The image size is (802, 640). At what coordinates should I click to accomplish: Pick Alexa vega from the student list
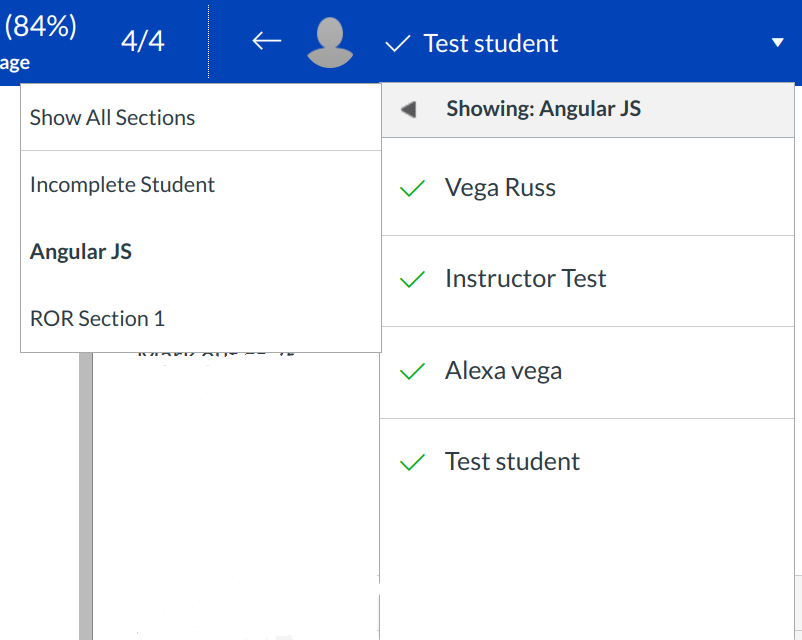503,371
